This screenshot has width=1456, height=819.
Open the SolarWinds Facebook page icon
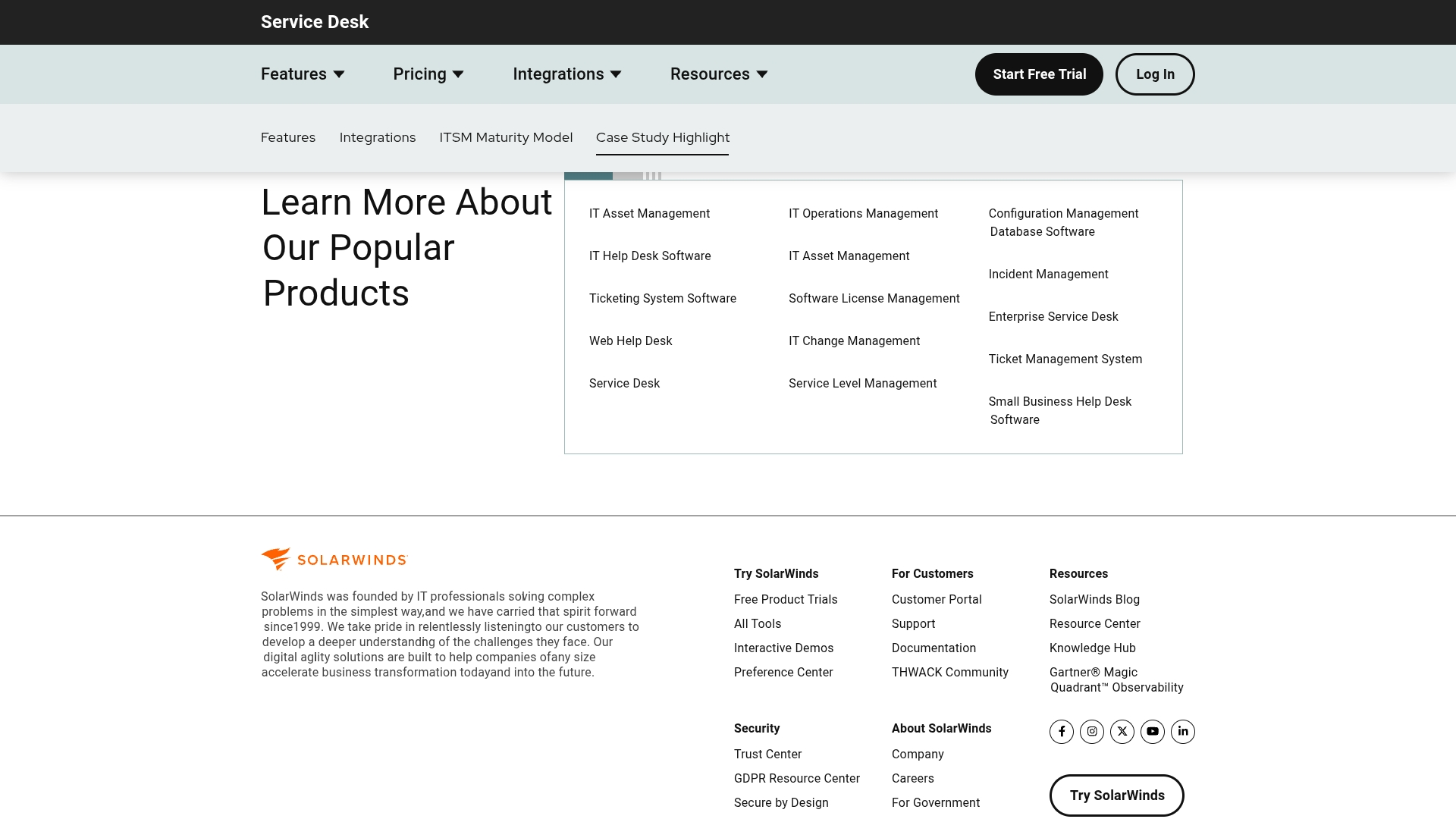pos(1062,732)
